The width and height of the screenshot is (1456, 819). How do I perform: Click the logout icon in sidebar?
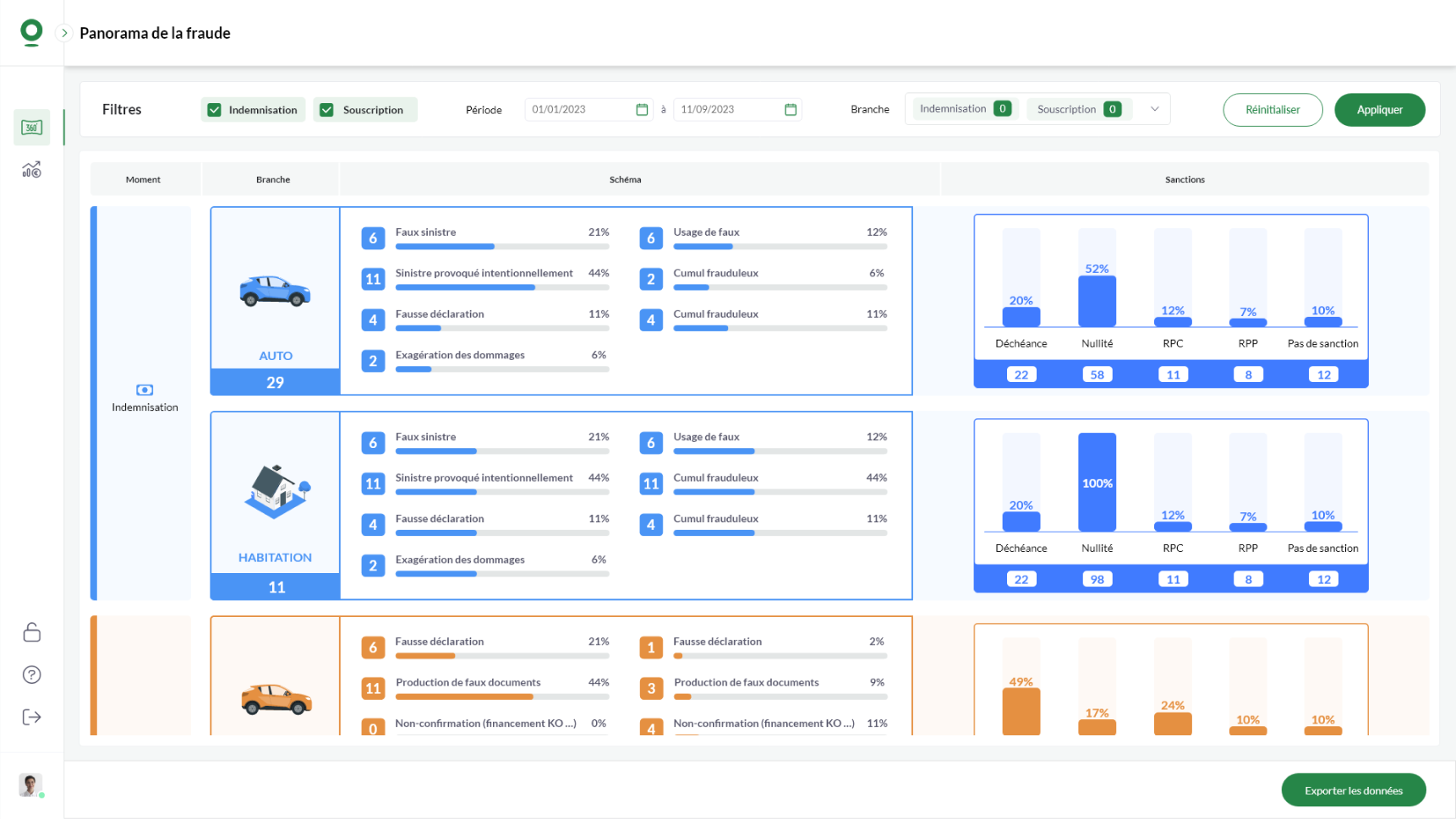pos(31,717)
